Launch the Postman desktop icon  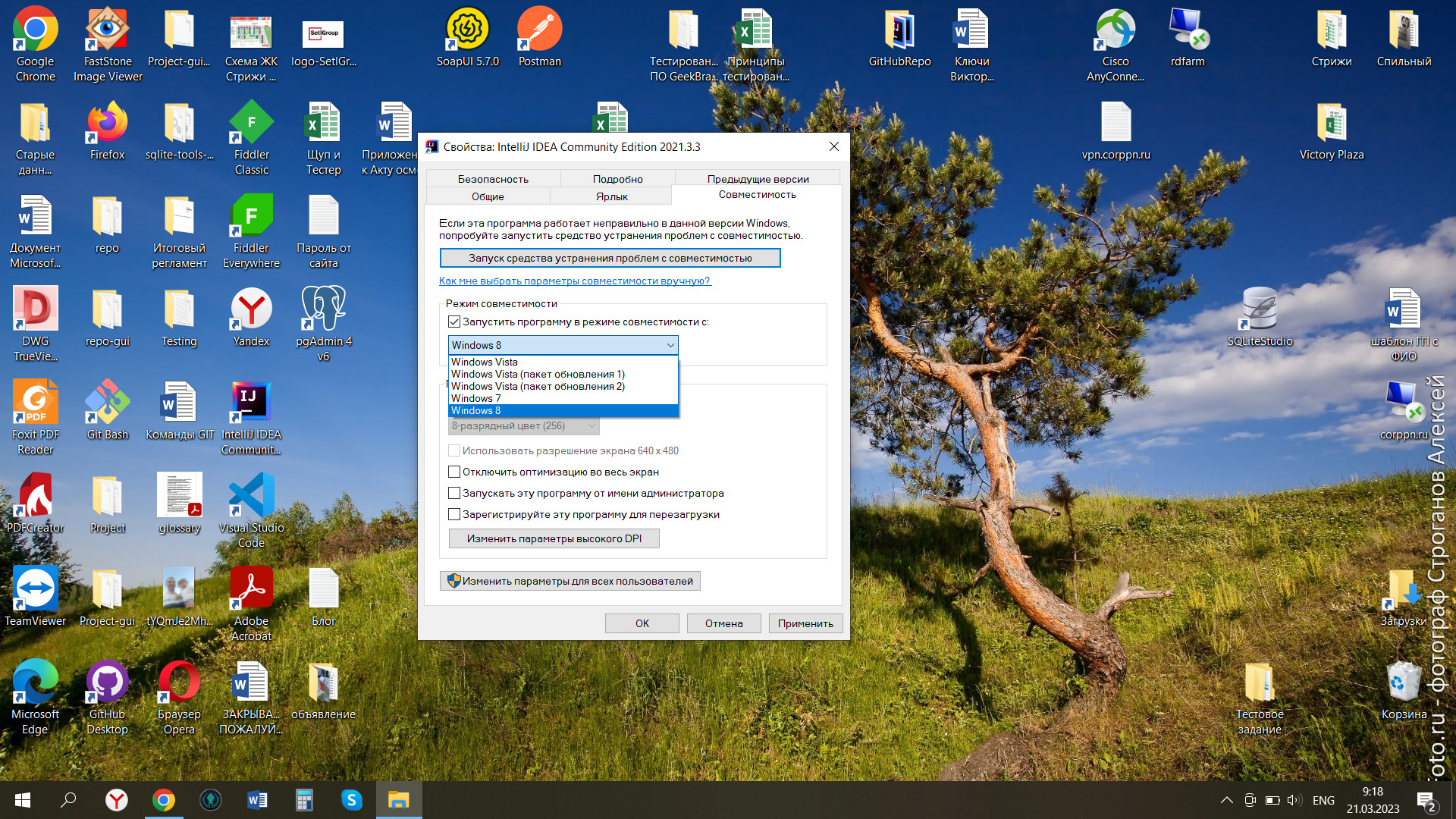pos(539,36)
